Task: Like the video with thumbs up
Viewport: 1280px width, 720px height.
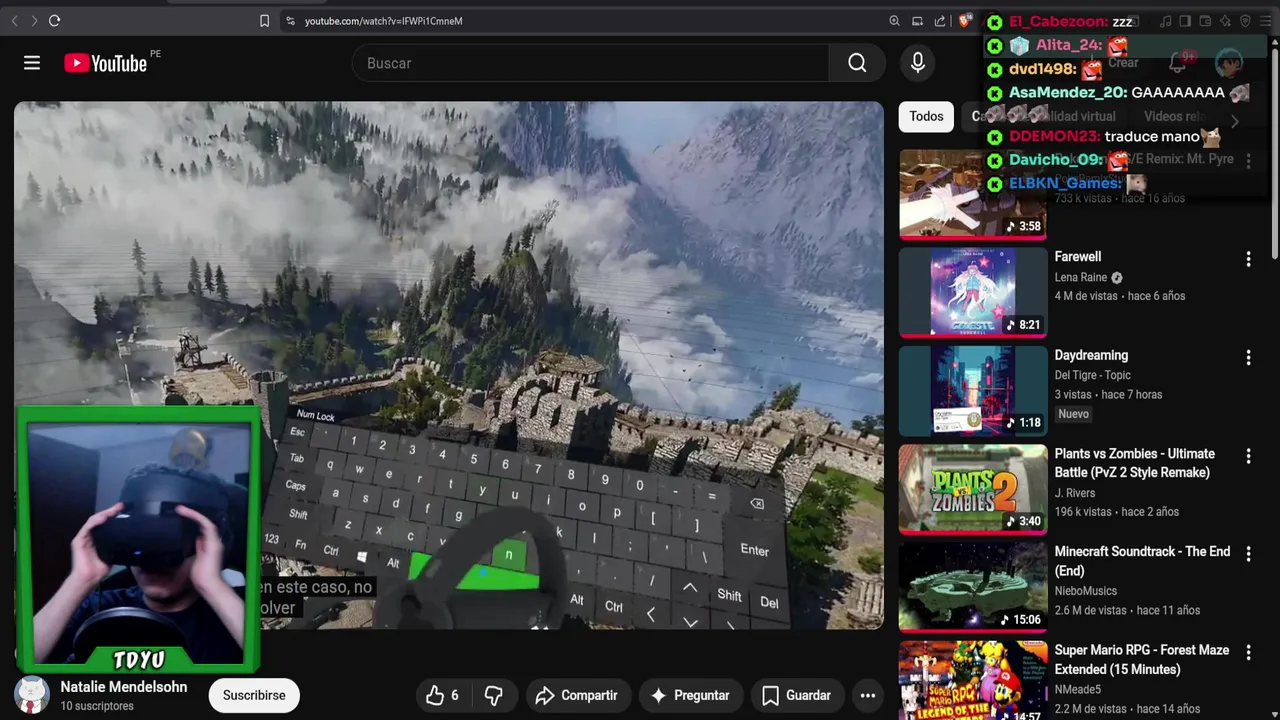Action: click(442, 695)
